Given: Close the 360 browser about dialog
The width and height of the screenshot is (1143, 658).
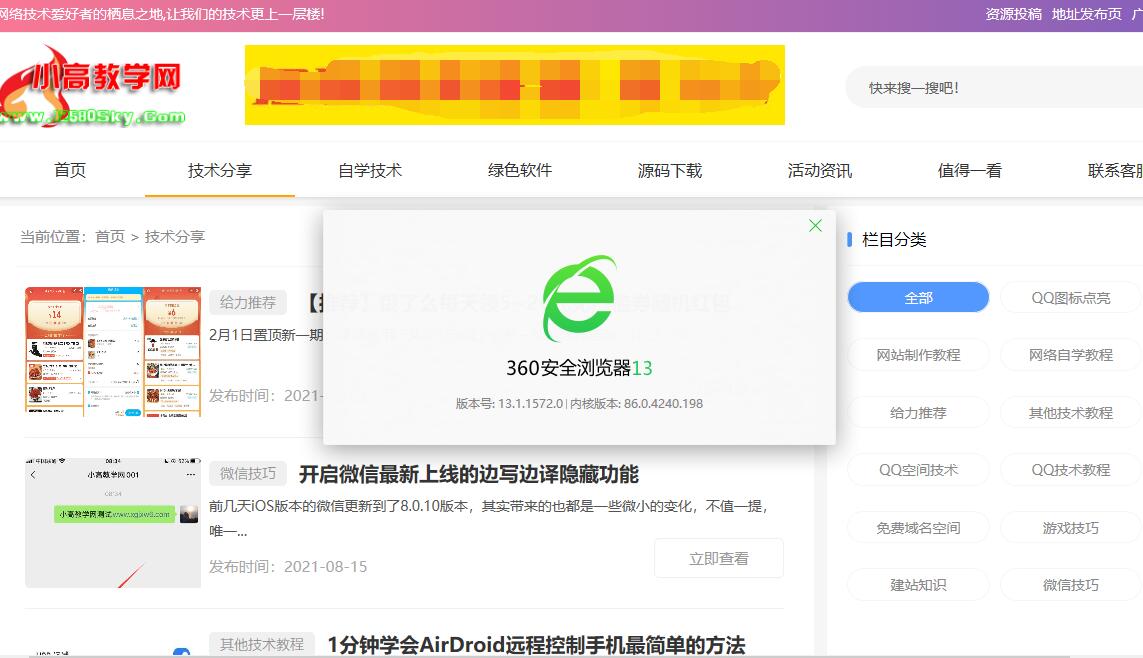Looking at the screenshot, I should tap(815, 226).
